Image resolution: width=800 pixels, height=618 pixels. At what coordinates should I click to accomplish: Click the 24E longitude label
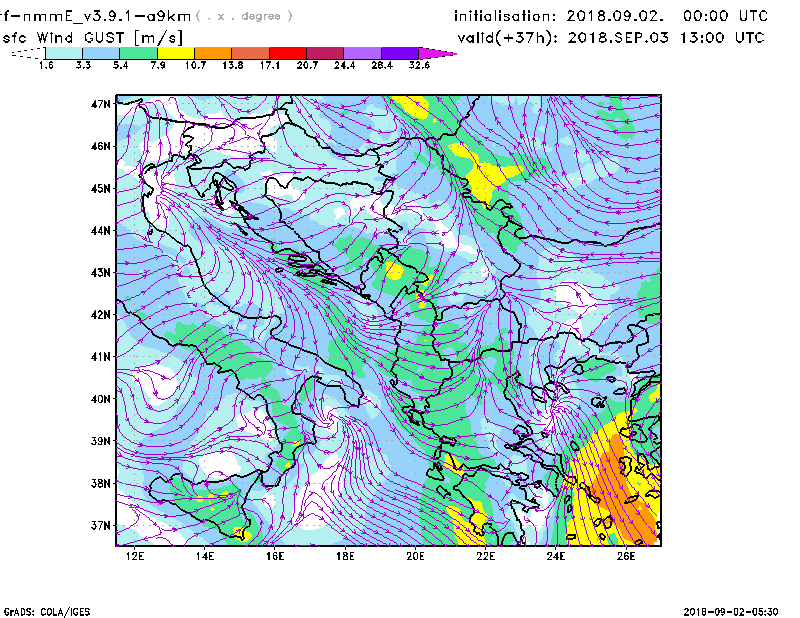[x=556, y=556]
